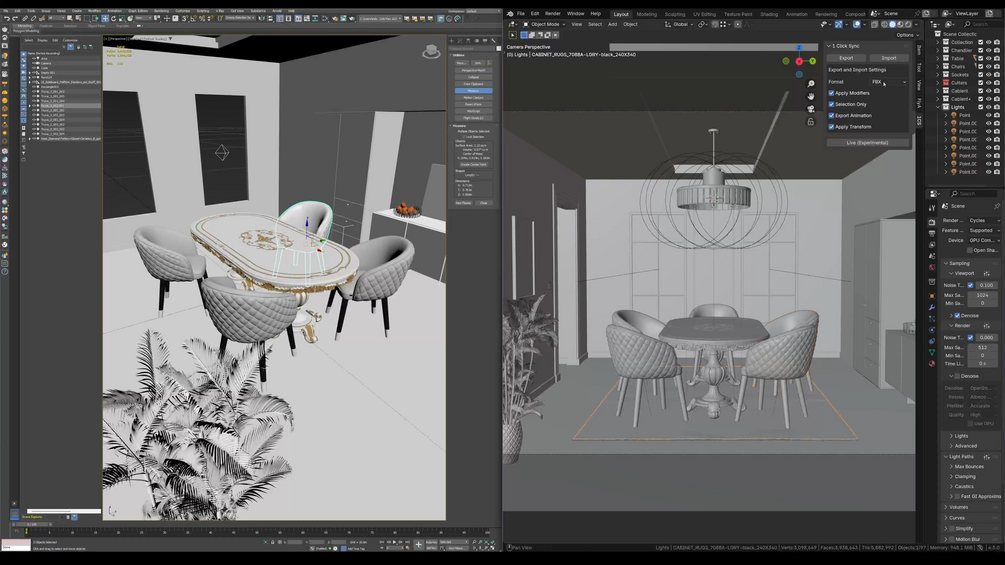
Task: Uncheck Apply Transform checkbox
Action: pos(831,127)
